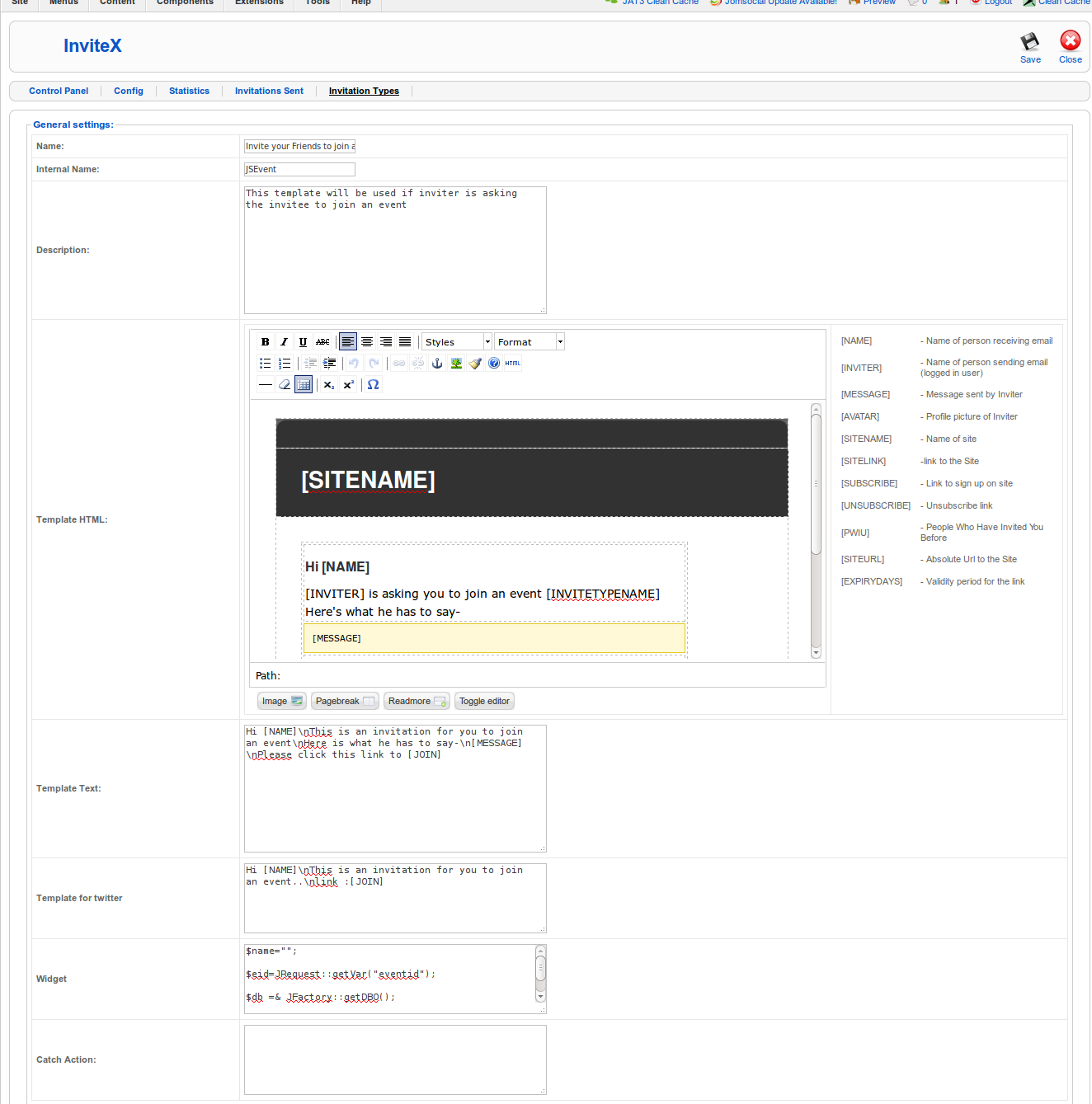Switch to HTML source view
Screen dimensions: 1092x1104
[512, 363]
